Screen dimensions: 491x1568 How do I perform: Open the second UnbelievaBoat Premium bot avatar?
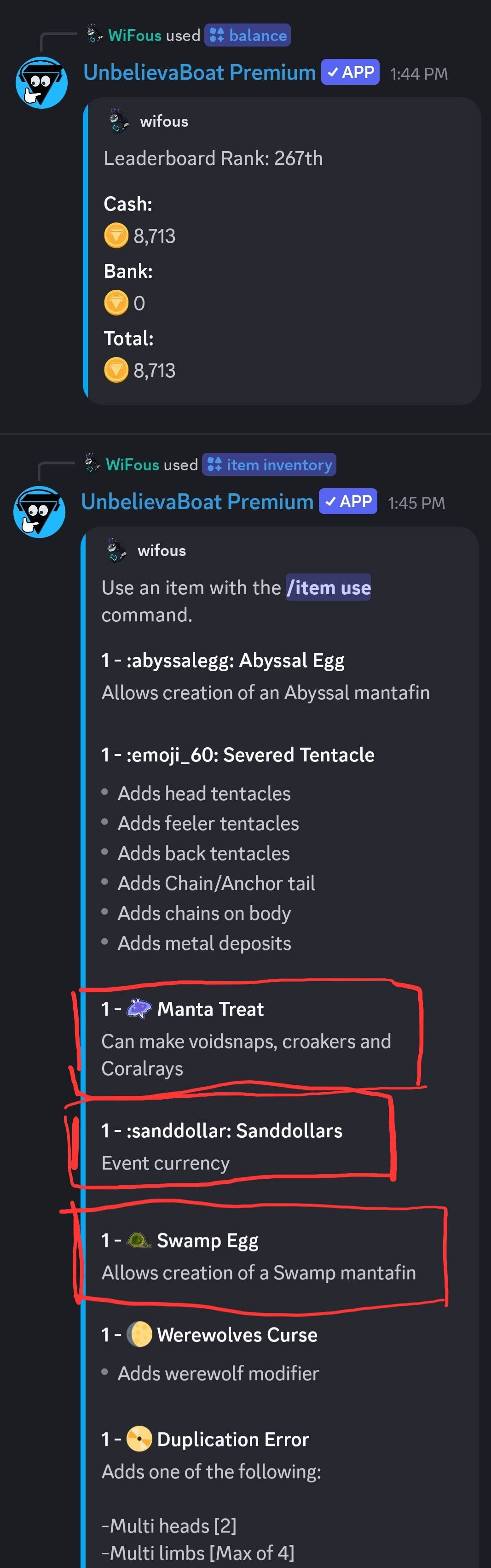(x=40, y=511)
